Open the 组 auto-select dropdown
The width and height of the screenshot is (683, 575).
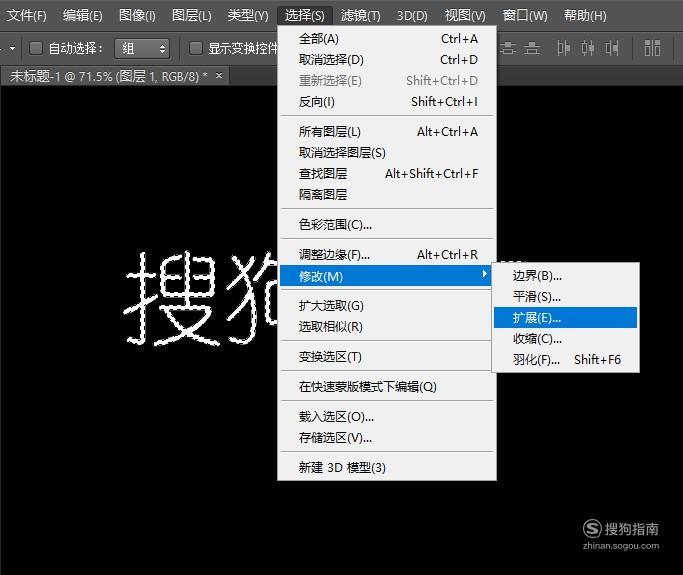[x=142, y=48]
